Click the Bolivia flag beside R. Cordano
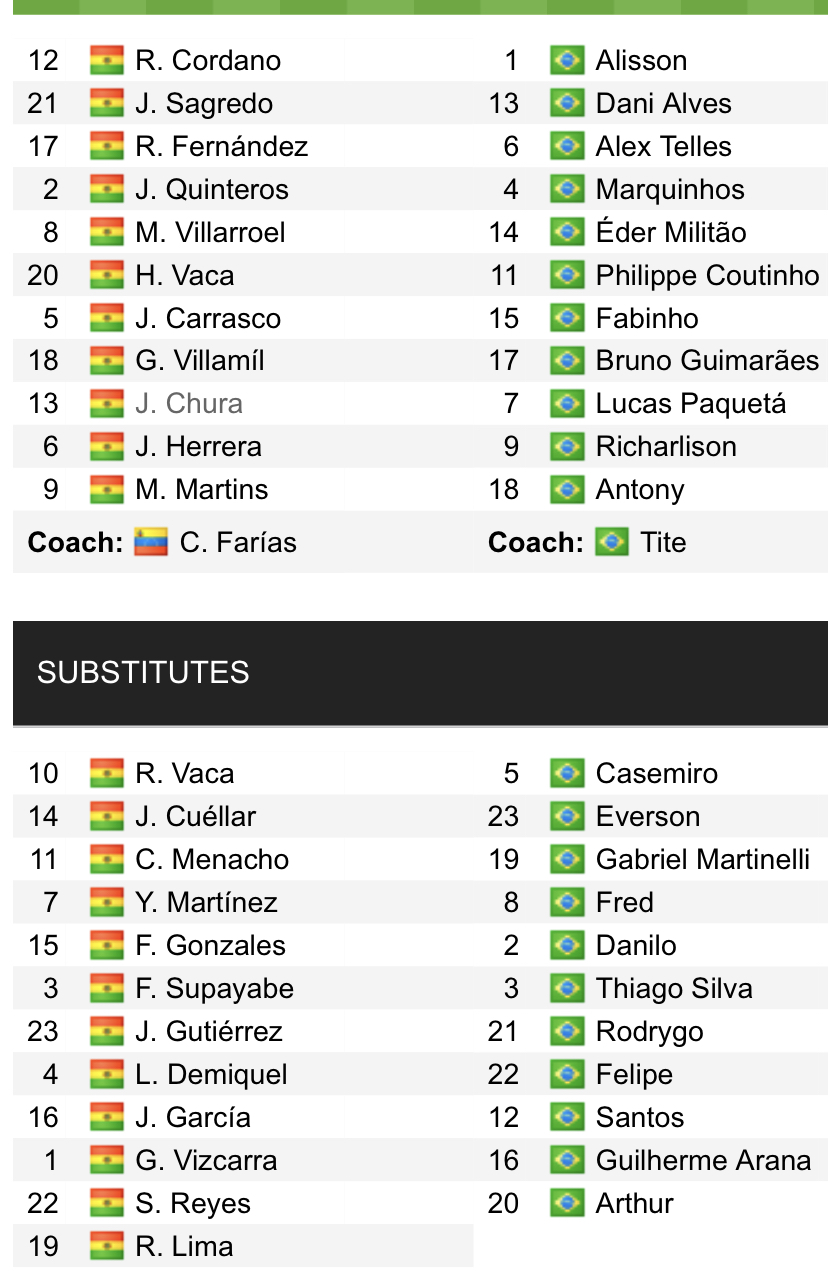The image size is (828, 1279). point(106,60)
